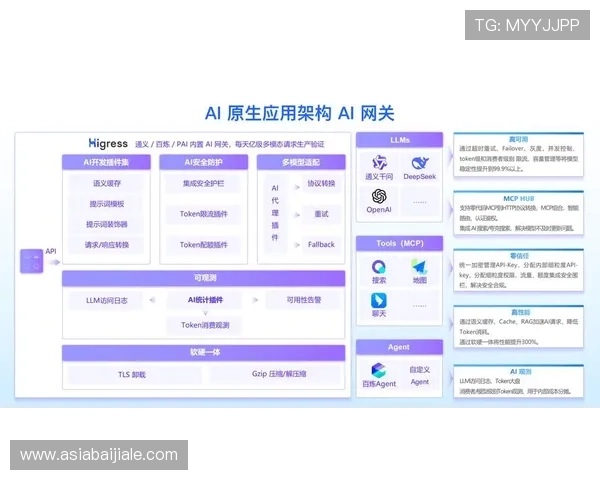Click the AI代理插件 vertical box
This screenshot has height=480, width=600.
click(x=275, y=213)
